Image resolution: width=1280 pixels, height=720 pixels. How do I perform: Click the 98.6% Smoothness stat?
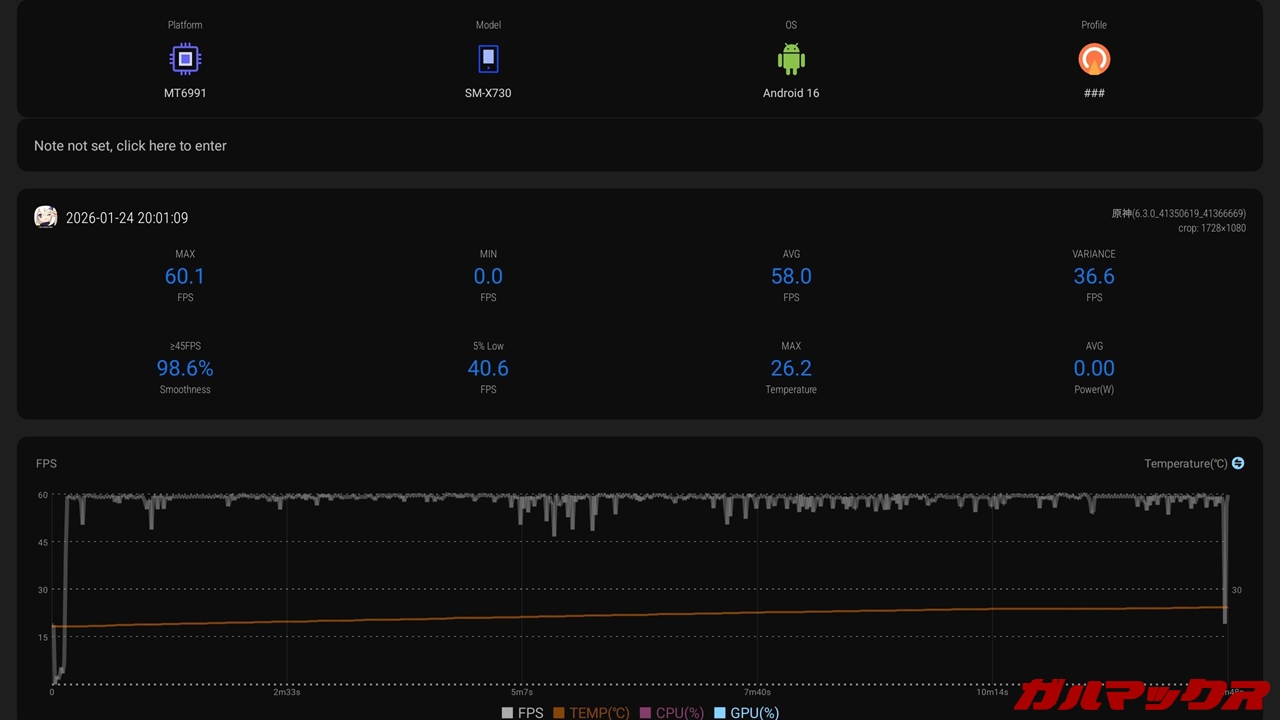pyautogui.click(x=185, y=369)
